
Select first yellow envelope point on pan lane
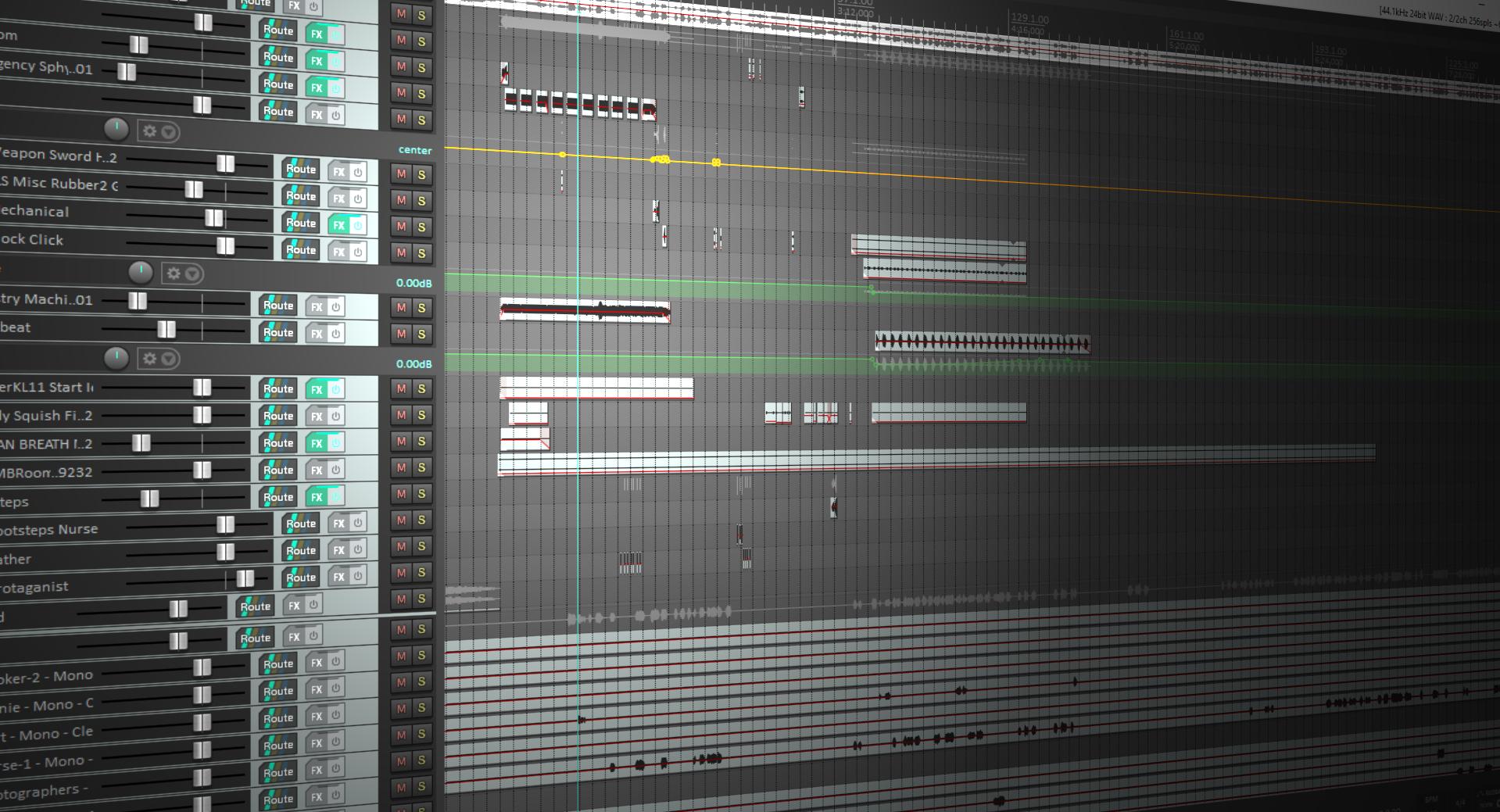[562, 155]
